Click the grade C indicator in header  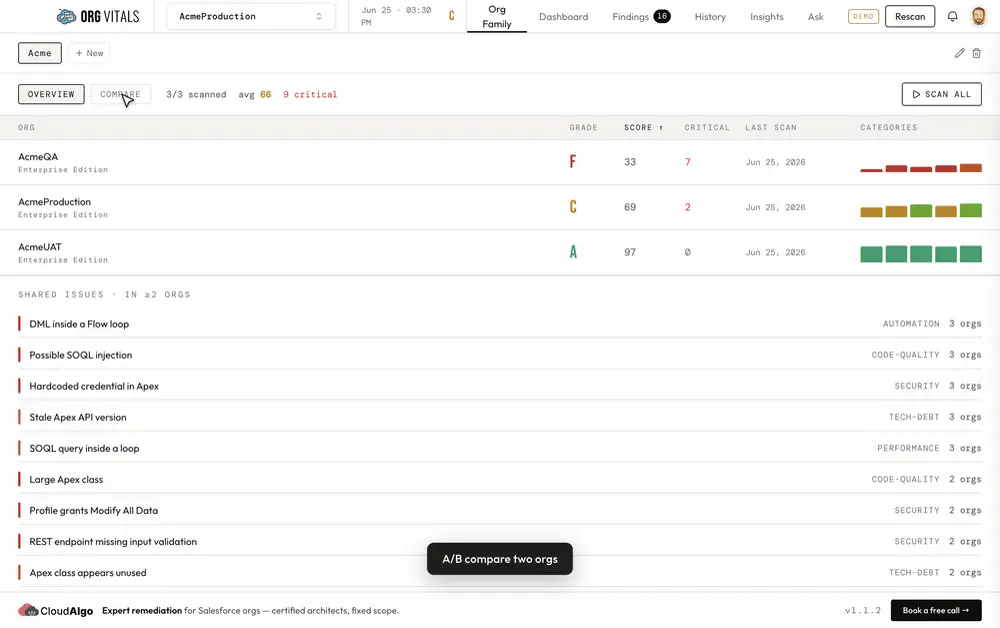452,16
